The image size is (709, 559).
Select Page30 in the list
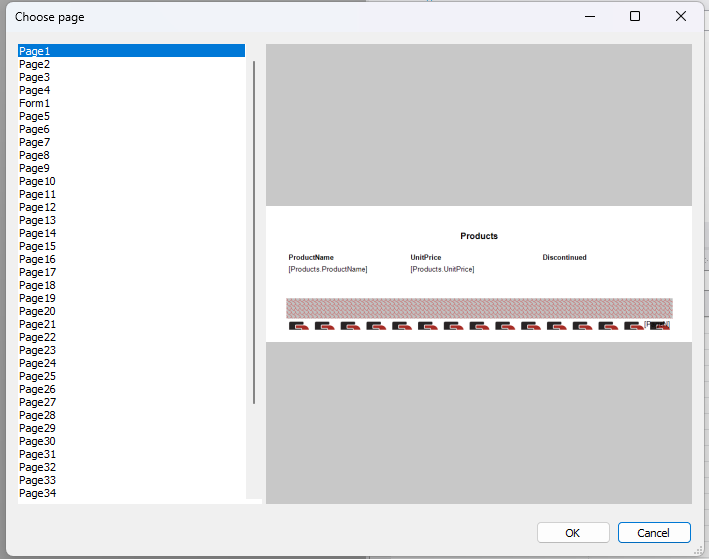38,441
